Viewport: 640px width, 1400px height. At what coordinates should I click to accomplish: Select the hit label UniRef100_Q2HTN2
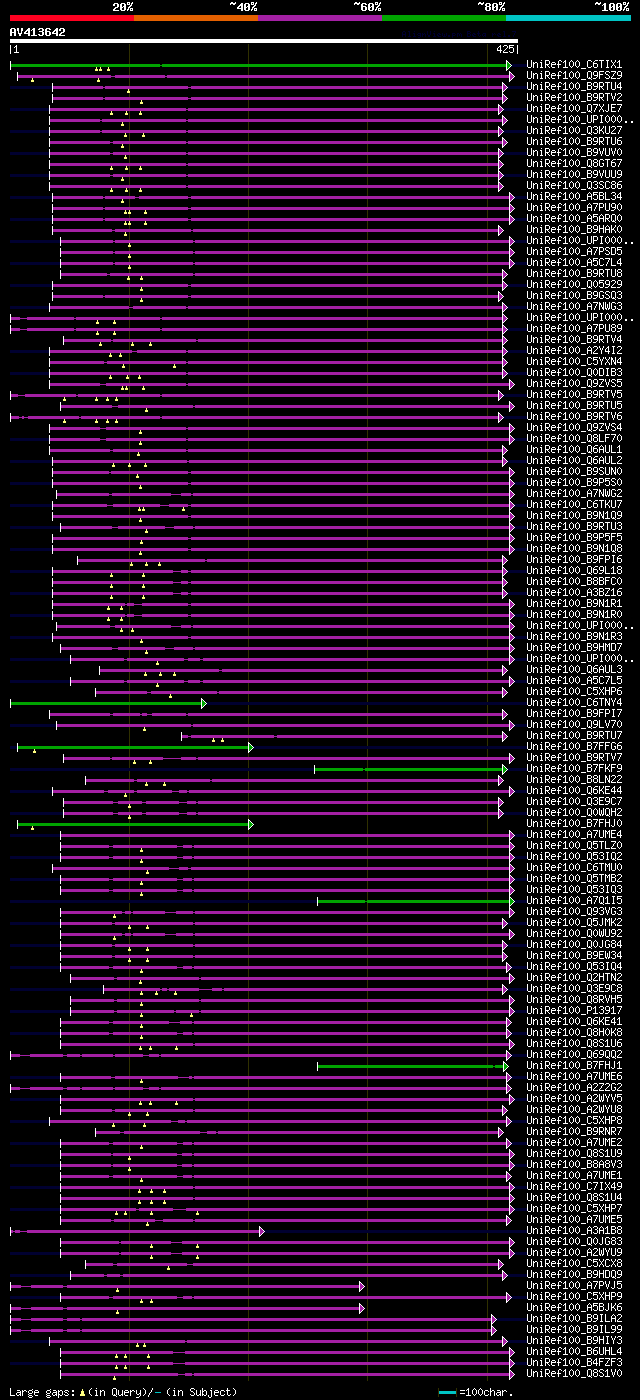pyautogui.click(x=573, y=977)
